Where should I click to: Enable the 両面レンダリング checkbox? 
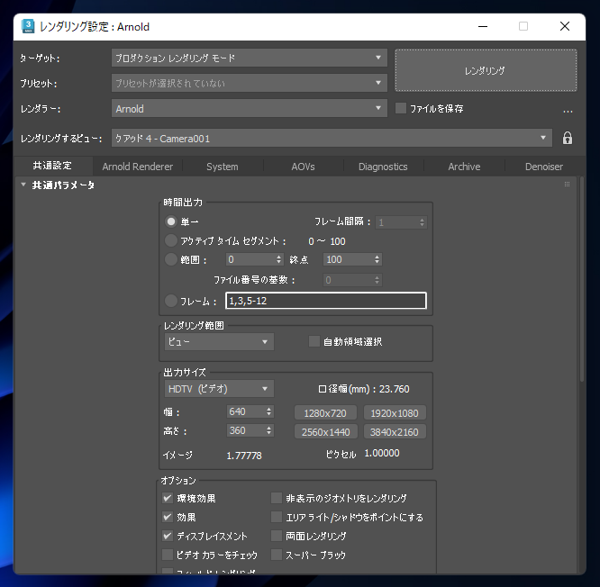pos(276,536)
